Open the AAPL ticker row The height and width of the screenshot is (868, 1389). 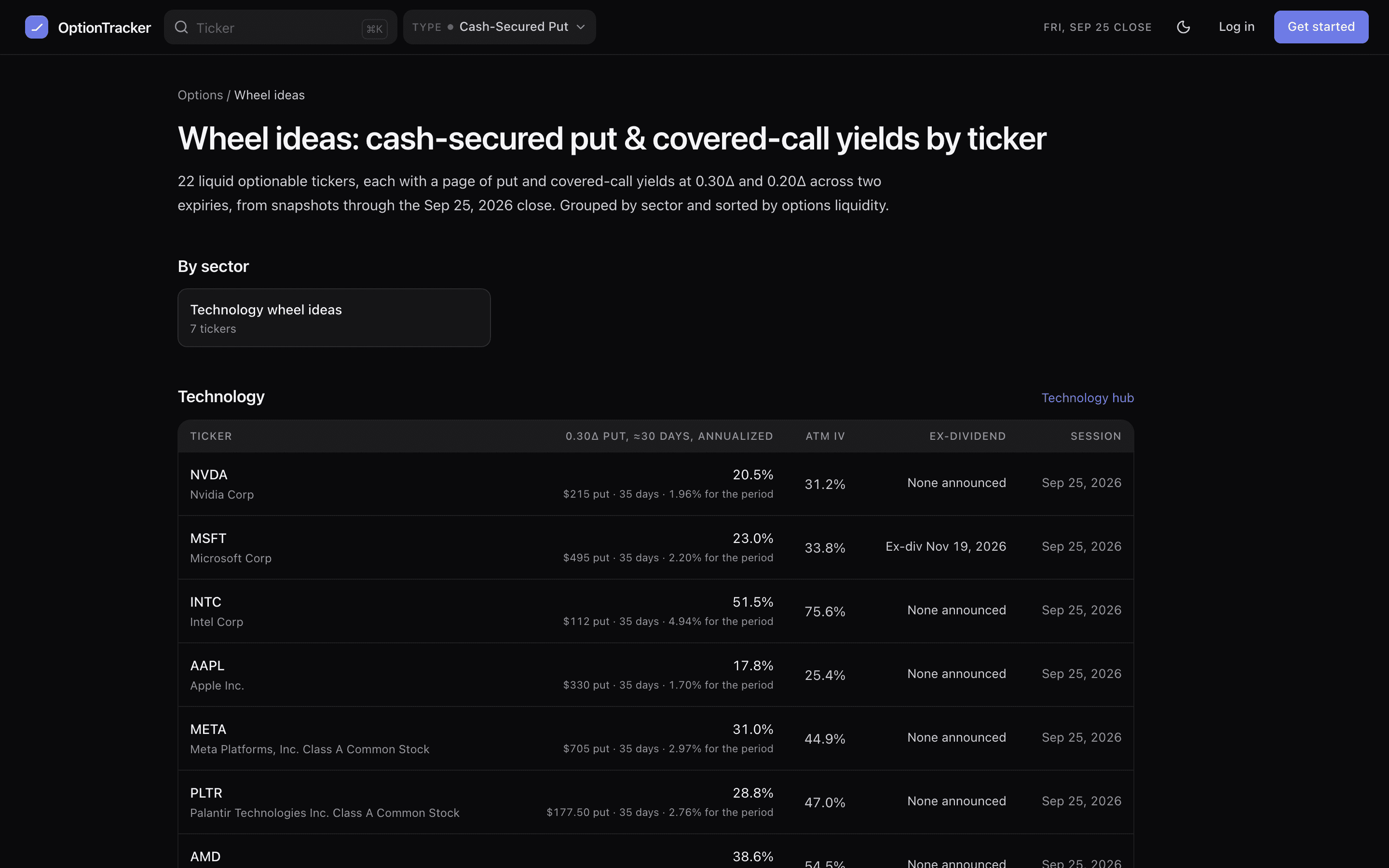(x=655, y=675)
